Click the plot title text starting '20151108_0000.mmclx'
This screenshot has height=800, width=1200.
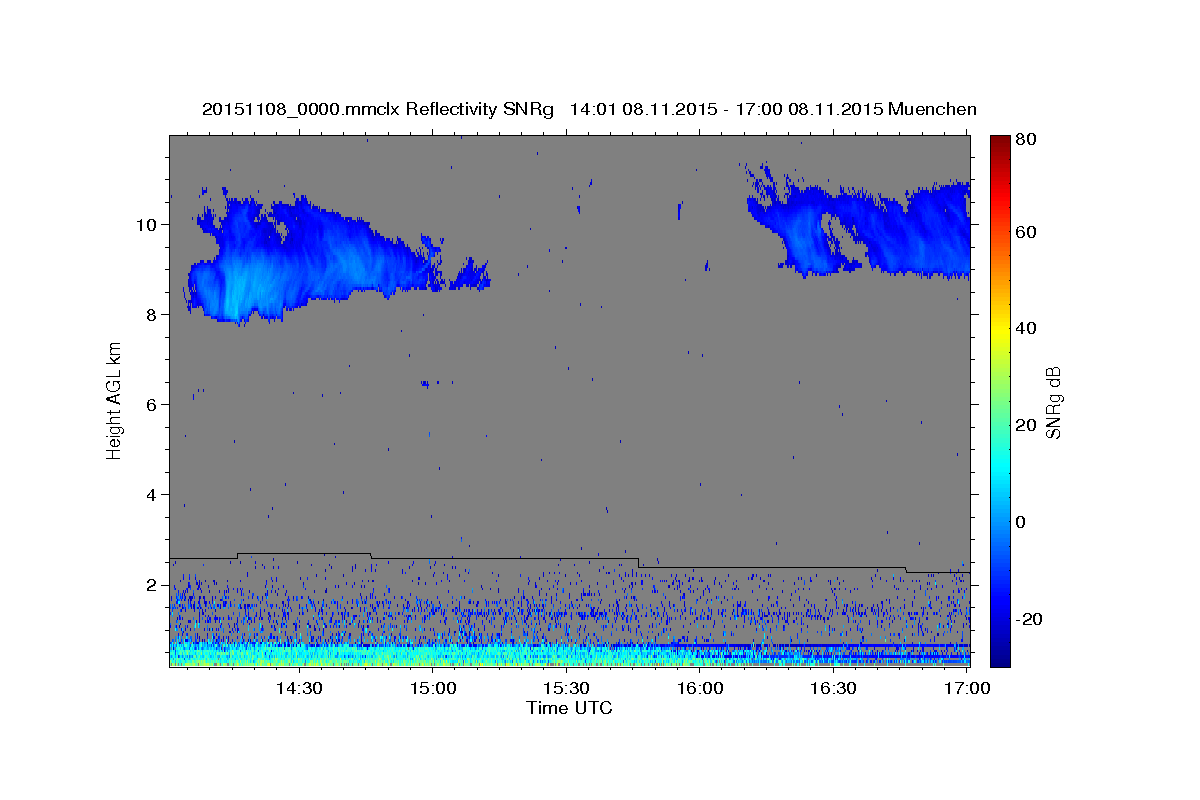pyautogui.click(x=589, y=108)
